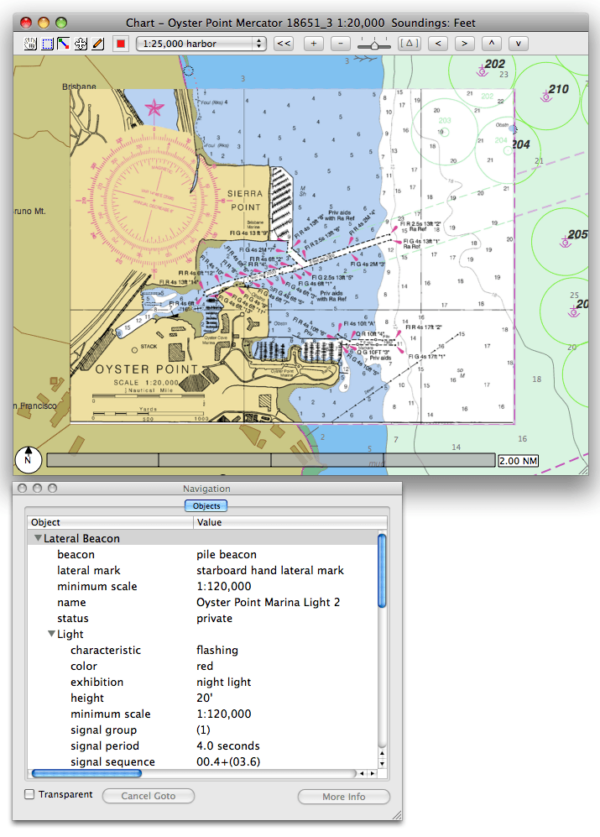The image size is (600, 837).
Task: Click the north compass indicator
Action: tap(29, 460)
